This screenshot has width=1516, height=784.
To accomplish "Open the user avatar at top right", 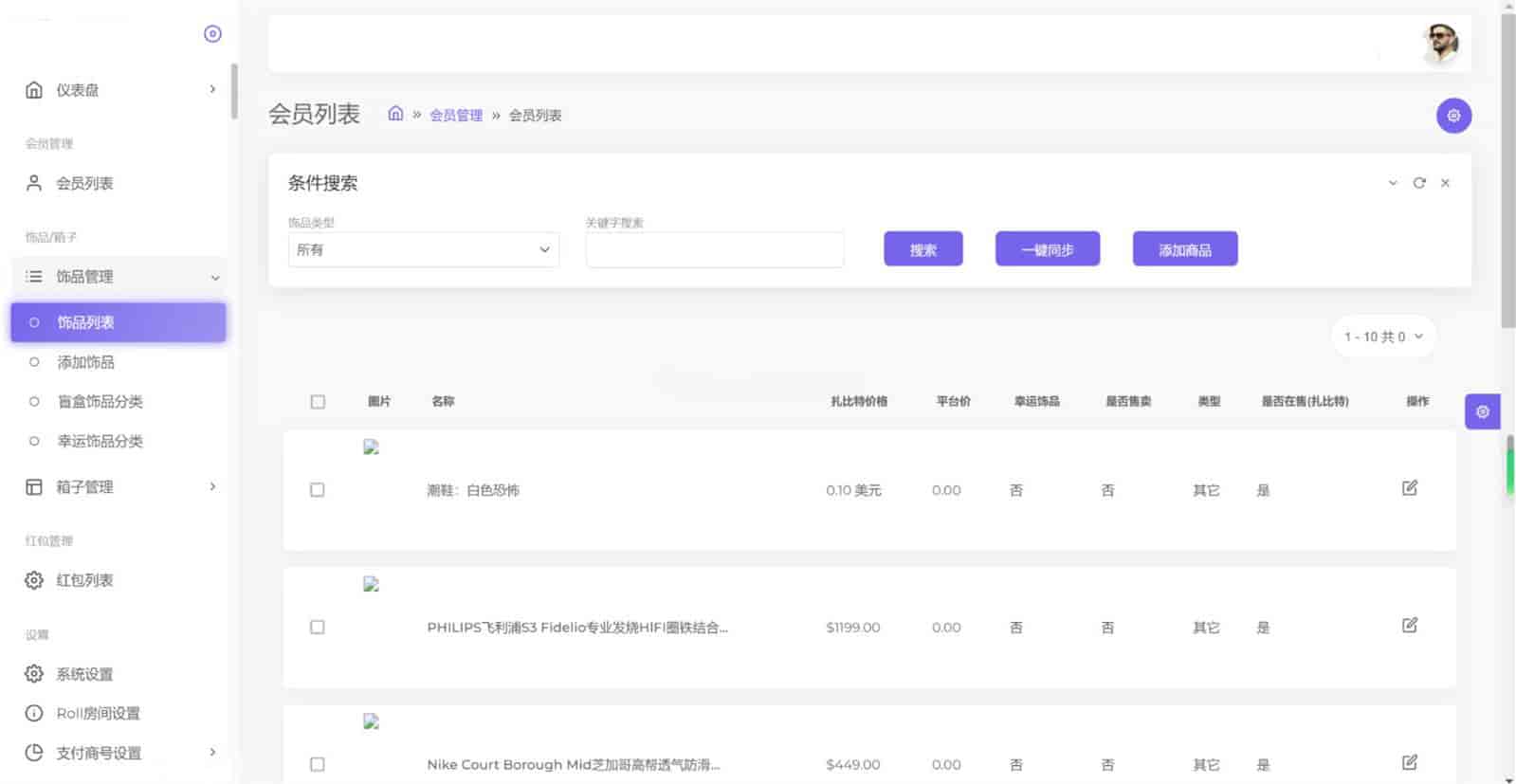I will click(x=1440, y=43).
